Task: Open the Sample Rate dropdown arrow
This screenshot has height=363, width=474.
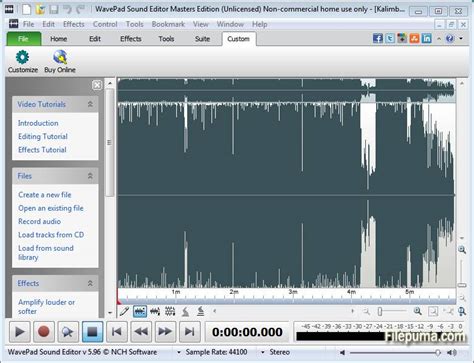Action: click(x=179, y=352)
